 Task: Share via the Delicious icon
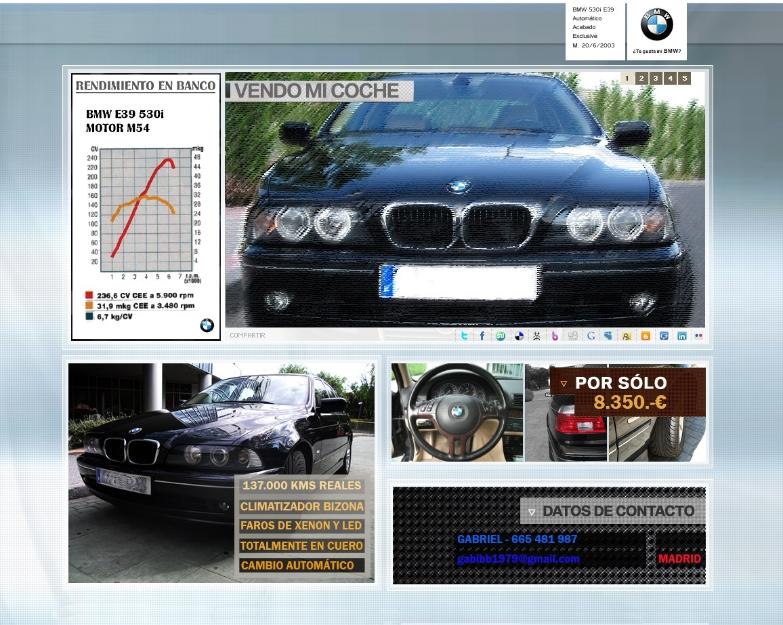coord(519,336)
